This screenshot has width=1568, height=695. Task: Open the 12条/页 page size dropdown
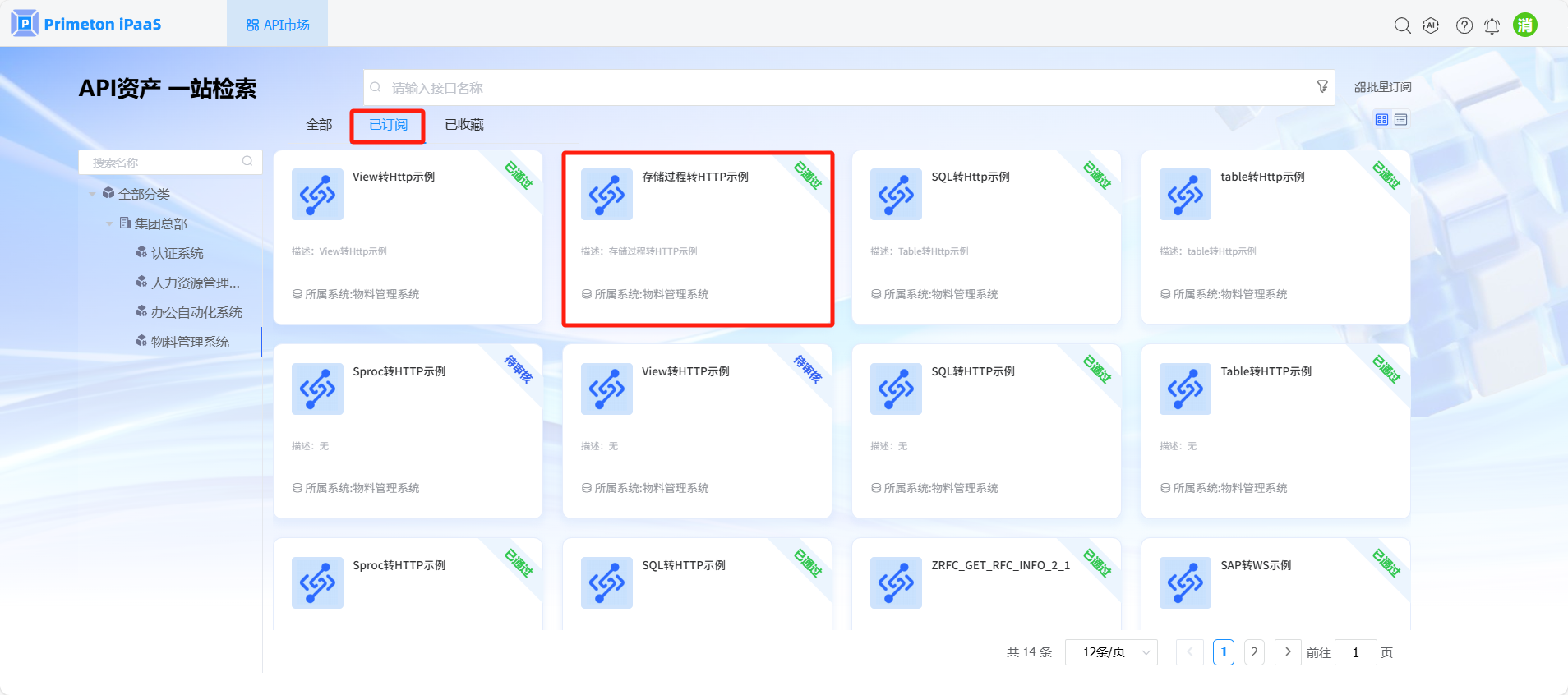click(1111, 652)
